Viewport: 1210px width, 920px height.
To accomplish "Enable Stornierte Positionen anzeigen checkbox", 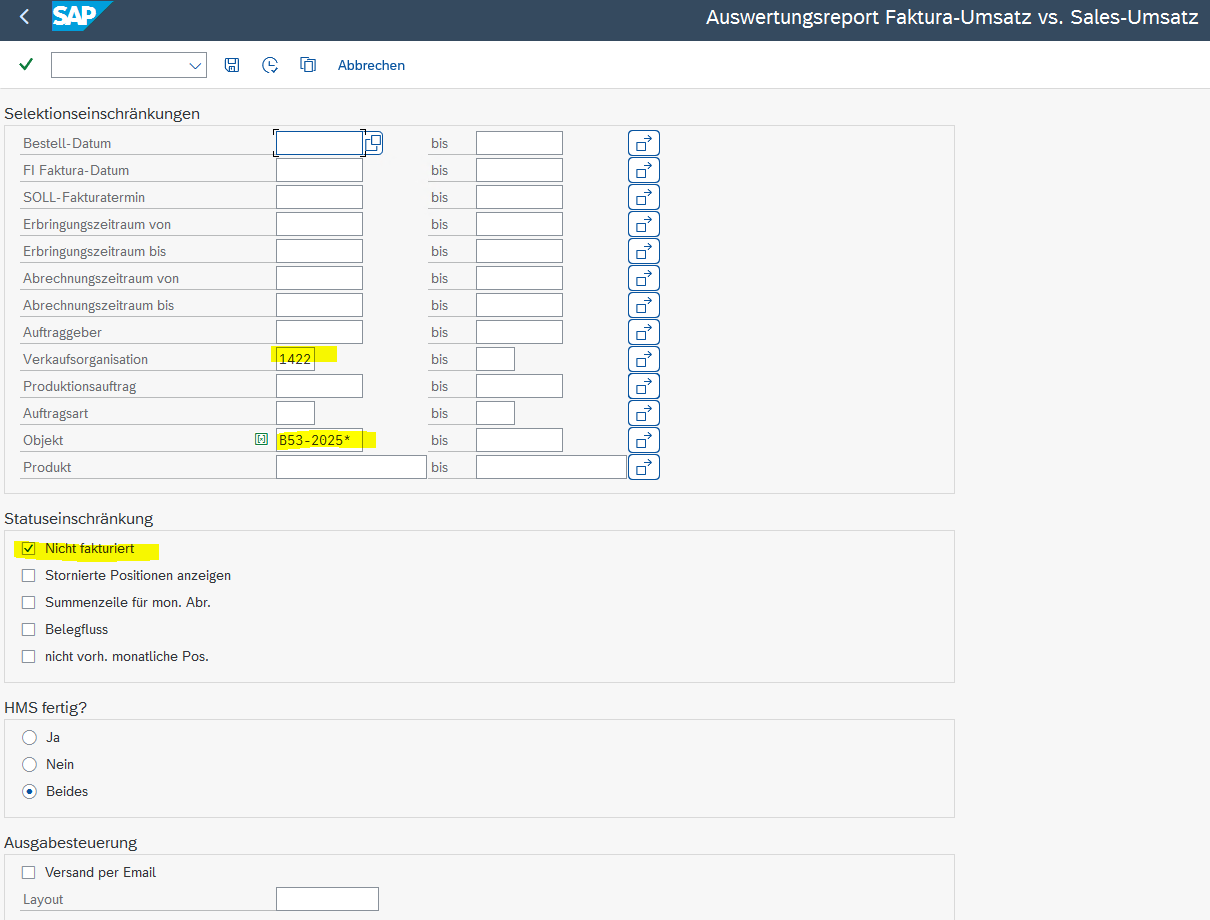I will [28, 575].
